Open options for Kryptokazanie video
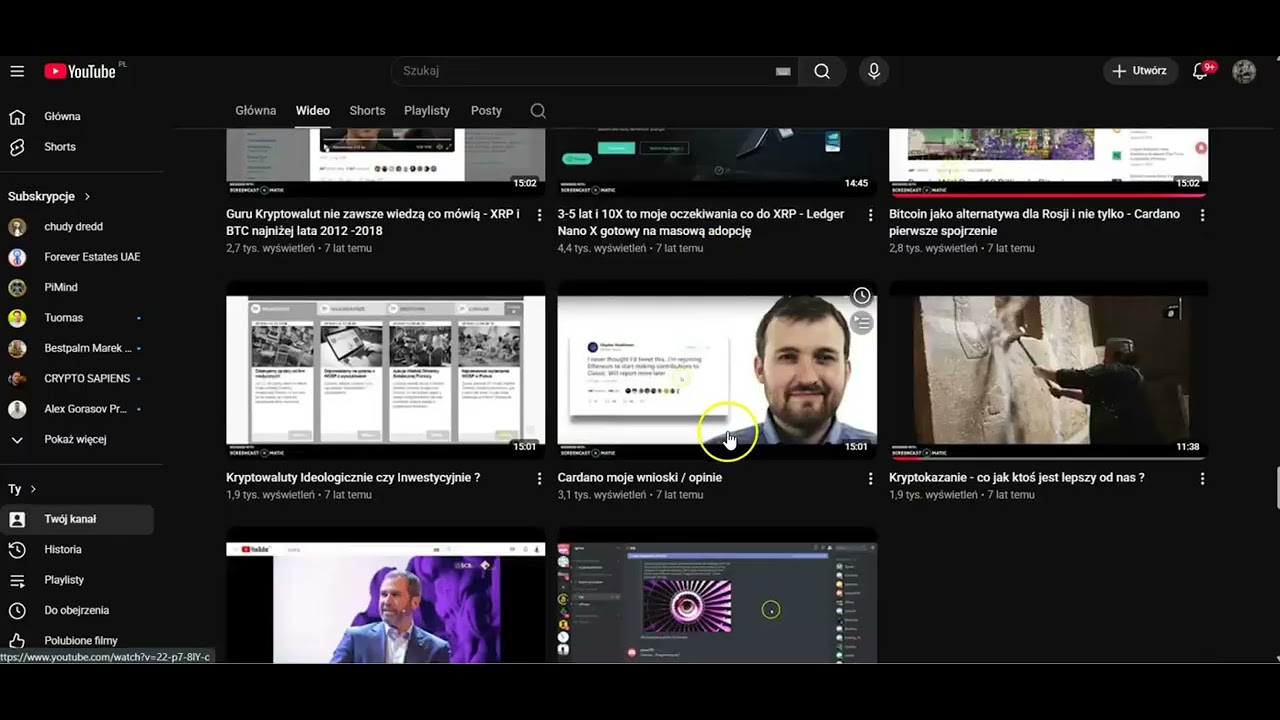The height and width of the screenshot is (720, 1280). pyautogui.click(x=1202, y=479)
